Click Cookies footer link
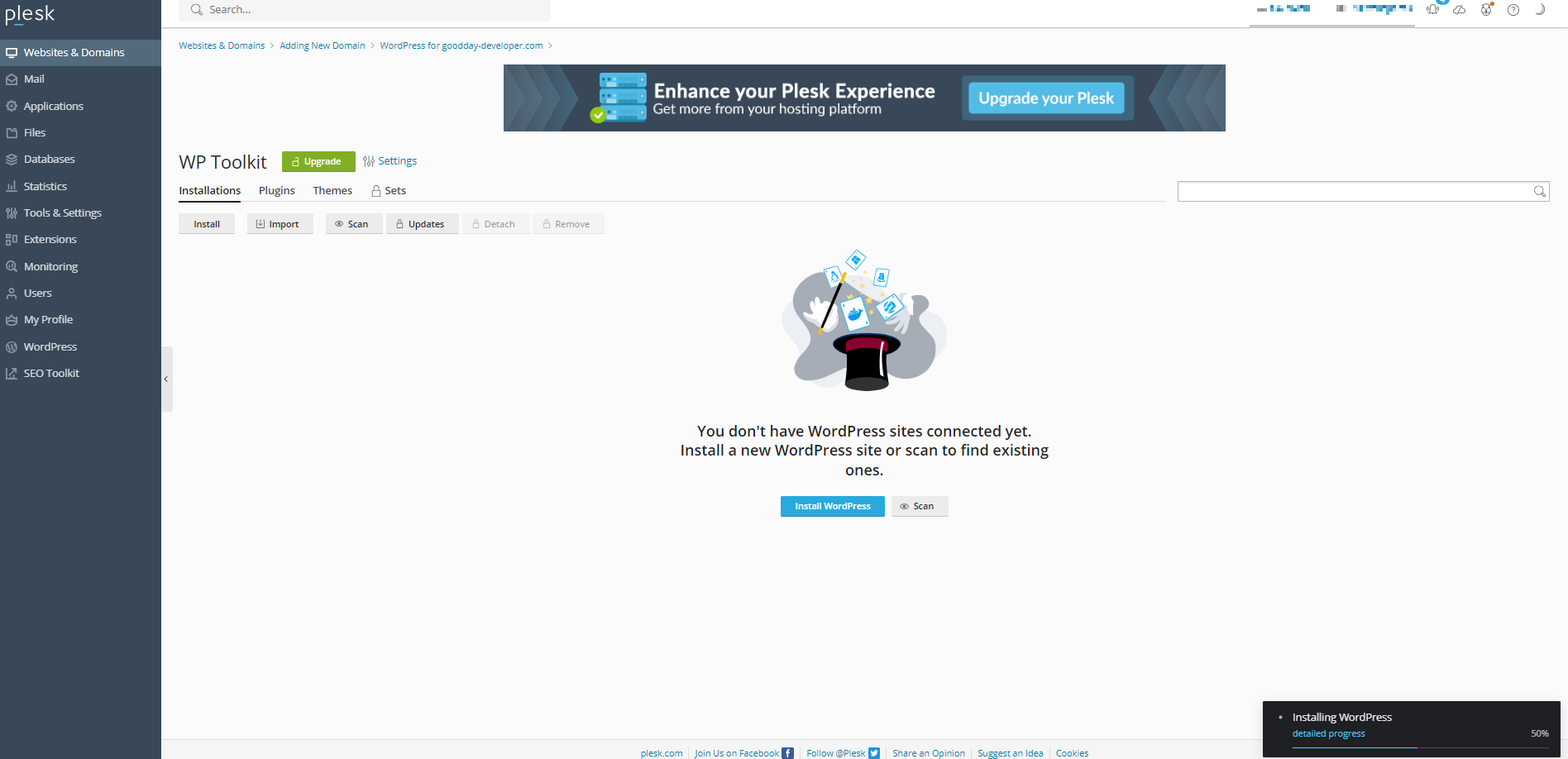Viewport: 1568px width, 759px height. [x=1072, y=753]
